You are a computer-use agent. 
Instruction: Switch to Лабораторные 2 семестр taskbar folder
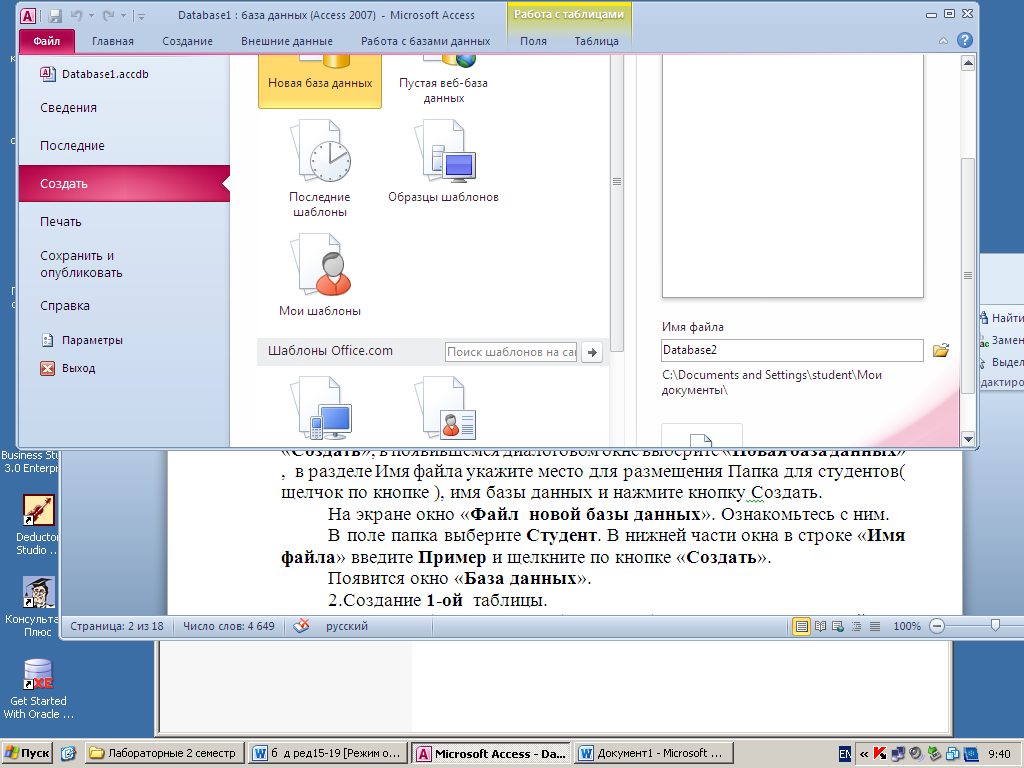[165, 753]
